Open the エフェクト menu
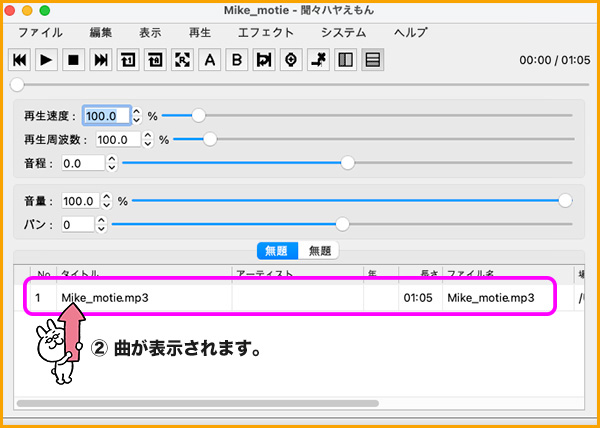 [266, 33]
